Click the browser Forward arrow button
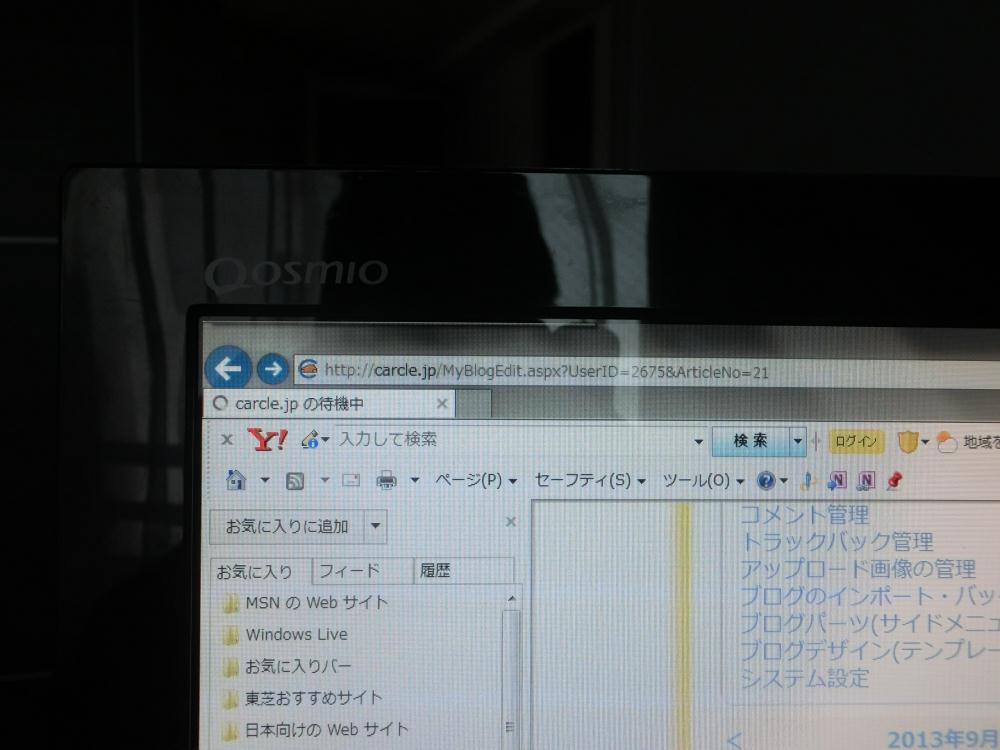1000x750 pixels. (x=273, y=369)
